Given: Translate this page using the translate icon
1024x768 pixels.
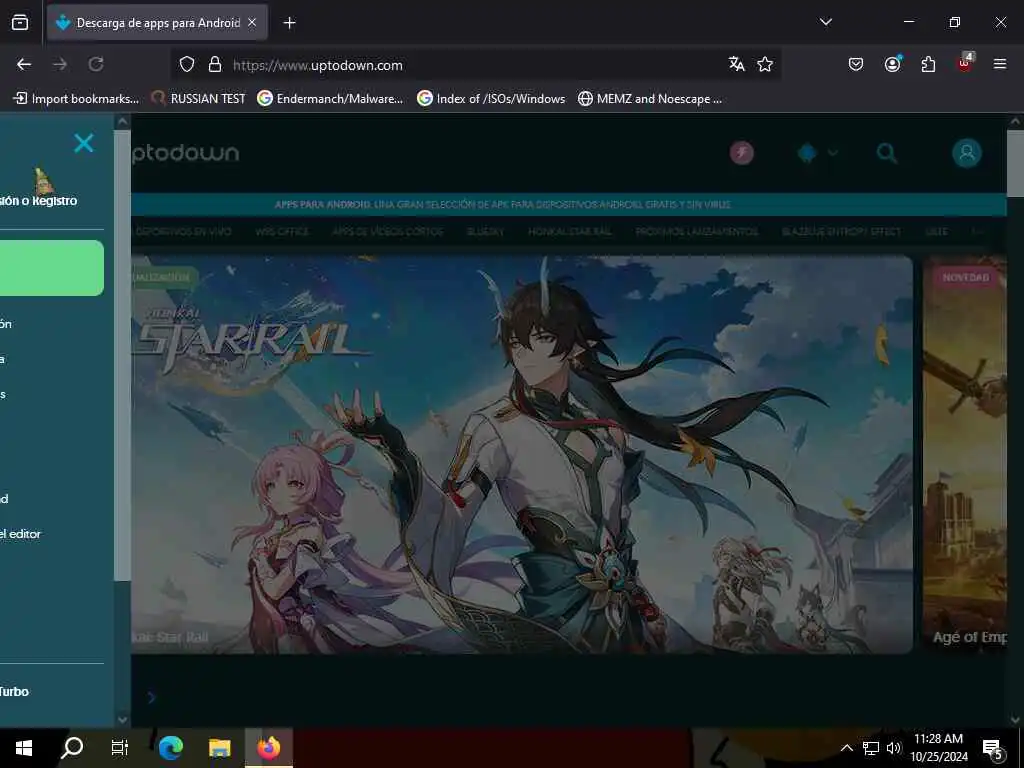Looking at the screenshot, I should point(737,64).
